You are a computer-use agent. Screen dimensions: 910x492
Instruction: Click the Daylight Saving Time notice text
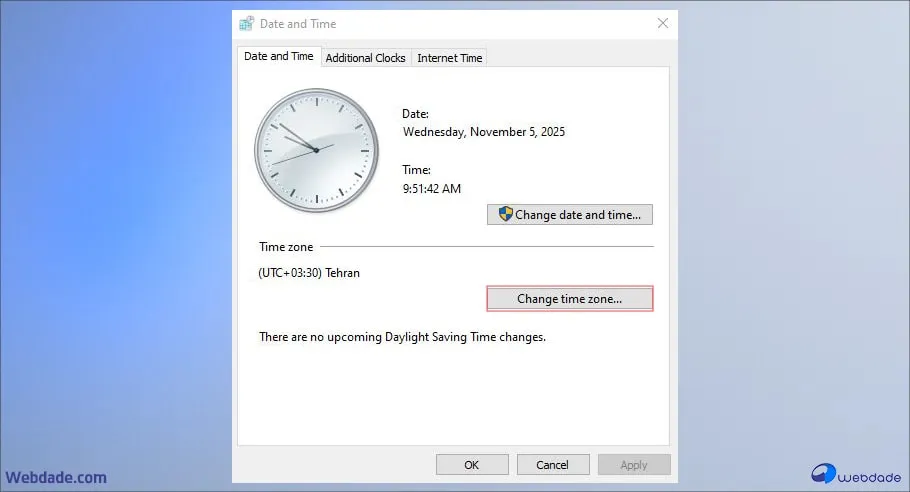point(402,337)
